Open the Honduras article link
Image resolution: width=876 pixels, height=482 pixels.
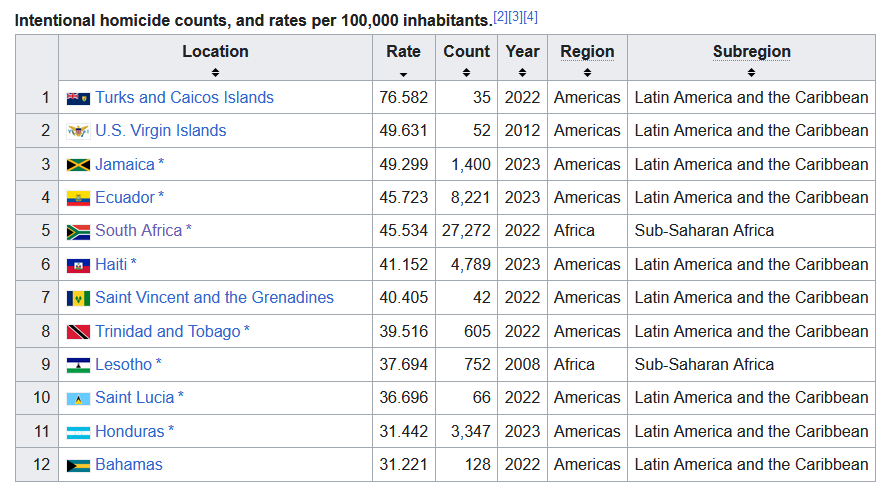130,431
